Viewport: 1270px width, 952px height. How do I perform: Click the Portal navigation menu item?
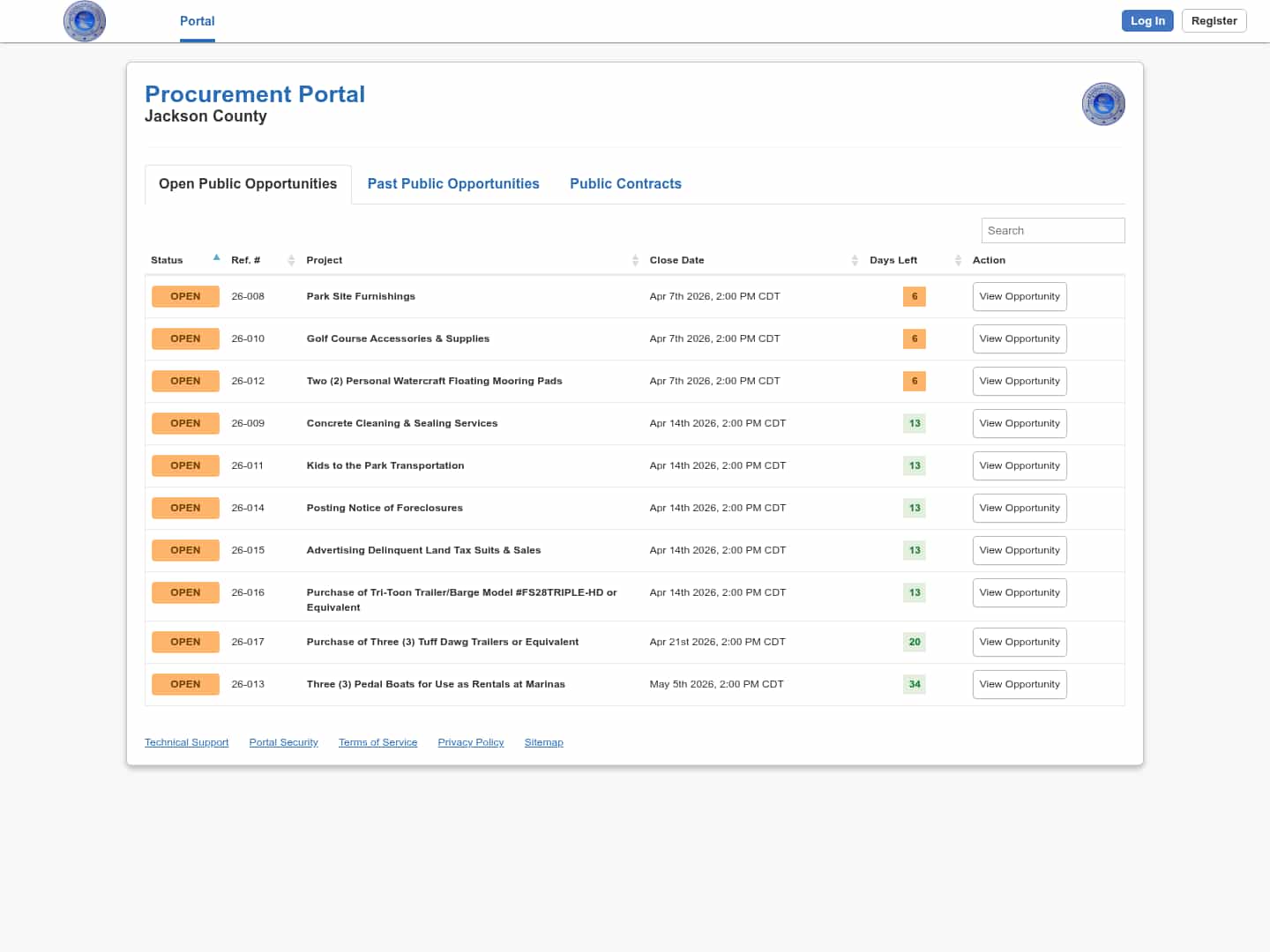(x=197, y=21)
